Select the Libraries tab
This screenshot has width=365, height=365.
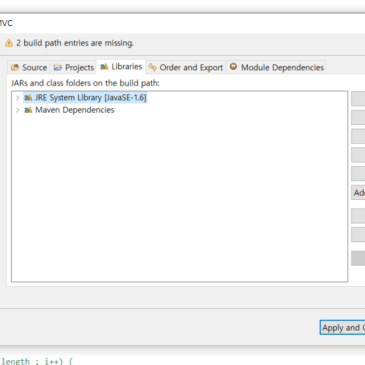(121, 67)
